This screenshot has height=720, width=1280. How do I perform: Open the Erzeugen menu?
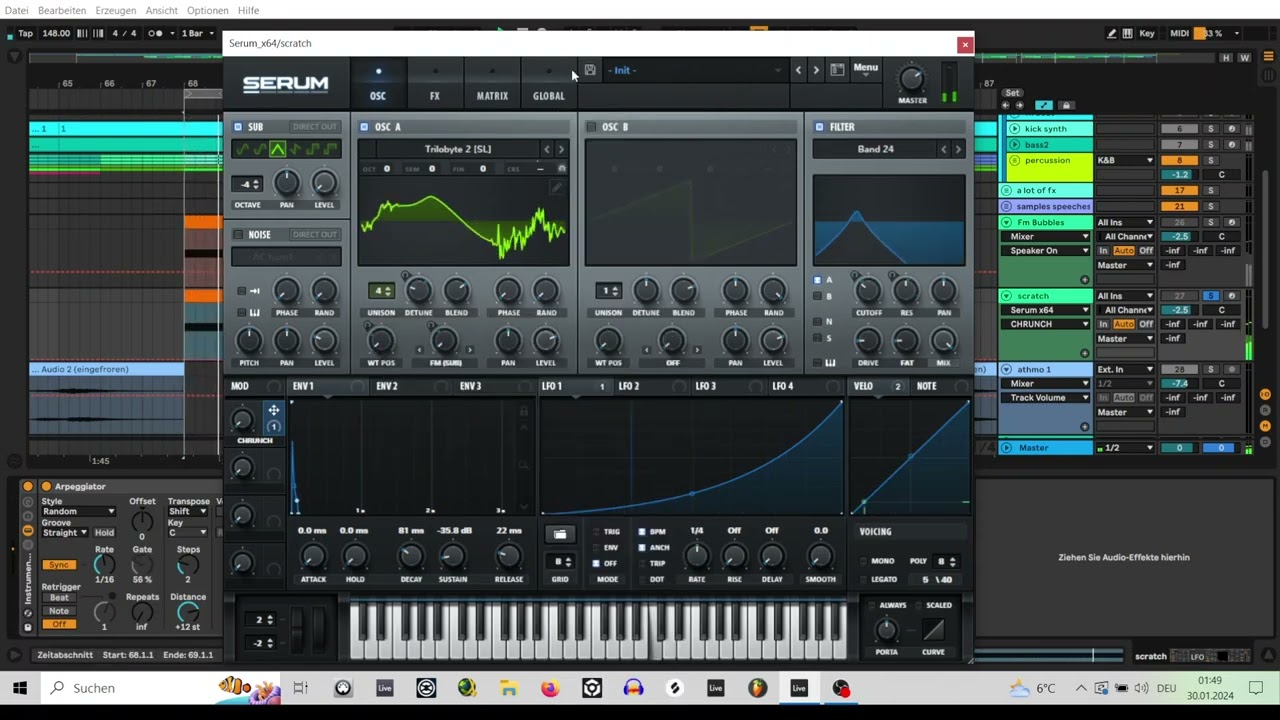[116, 10]
